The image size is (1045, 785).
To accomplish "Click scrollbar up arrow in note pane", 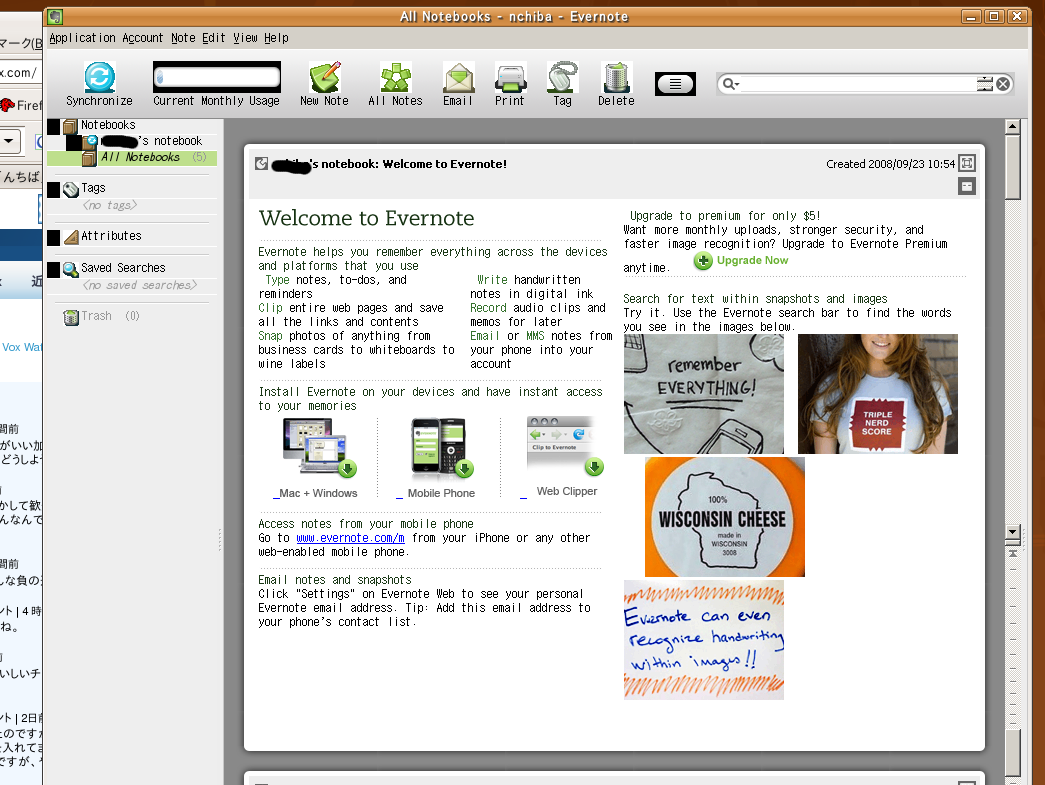I will 1012,126.
